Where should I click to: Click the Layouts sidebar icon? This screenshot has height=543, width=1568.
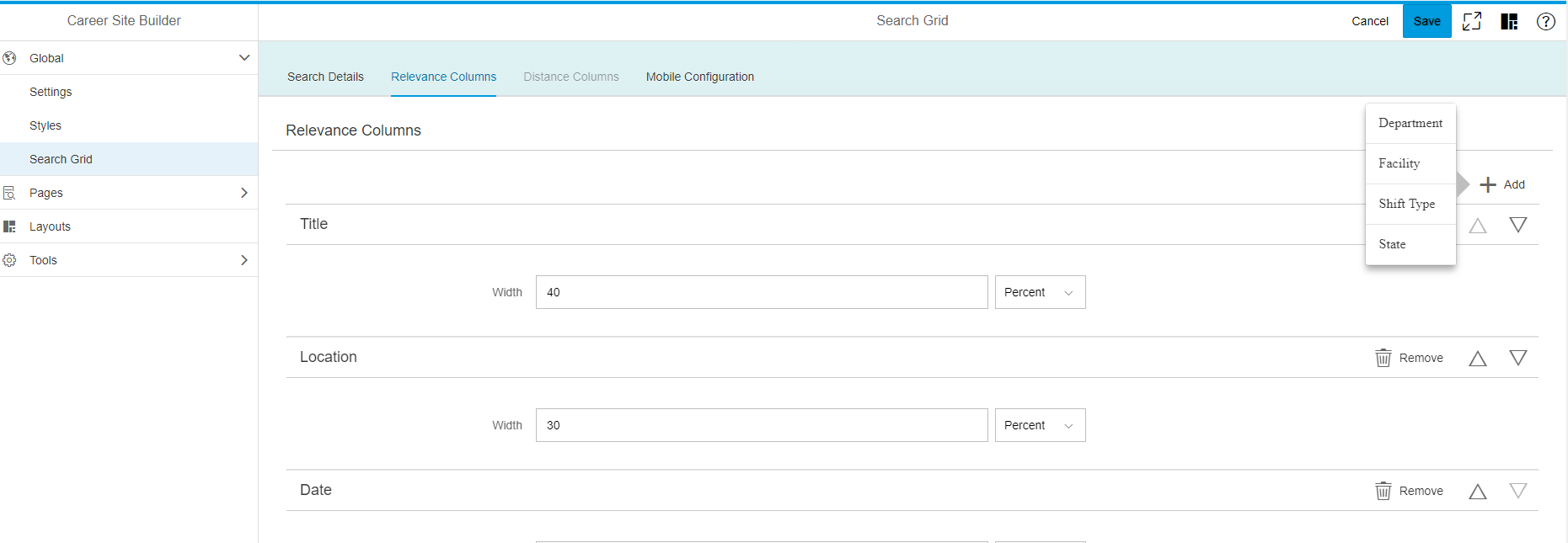pos(9,226)
